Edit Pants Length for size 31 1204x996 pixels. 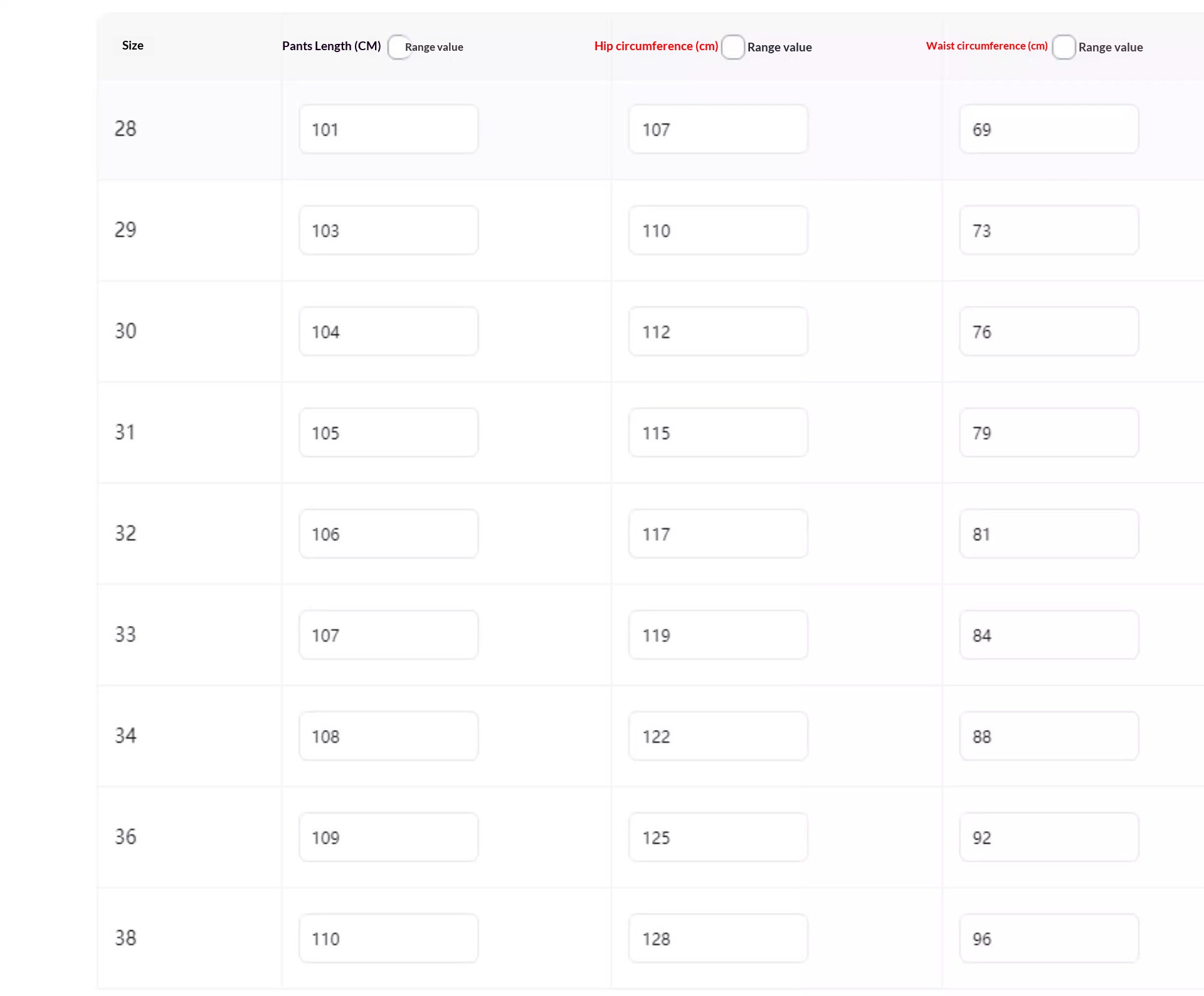(x=388, y=433)
